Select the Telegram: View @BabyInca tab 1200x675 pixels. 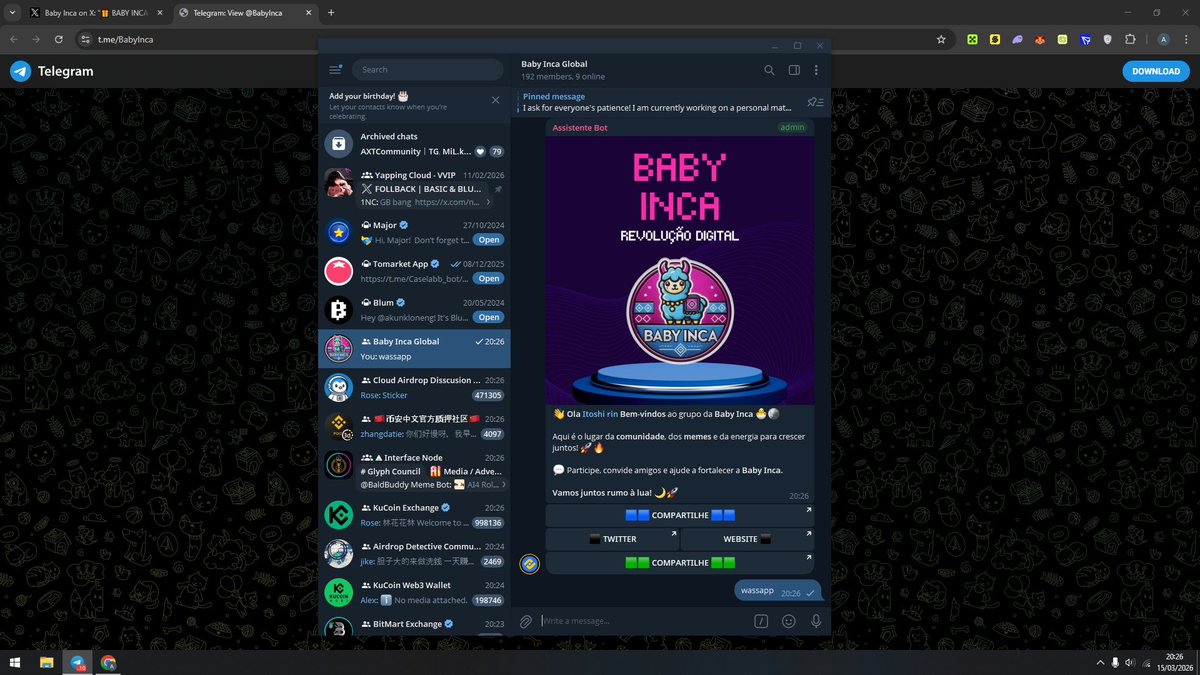tap(245, 12)
